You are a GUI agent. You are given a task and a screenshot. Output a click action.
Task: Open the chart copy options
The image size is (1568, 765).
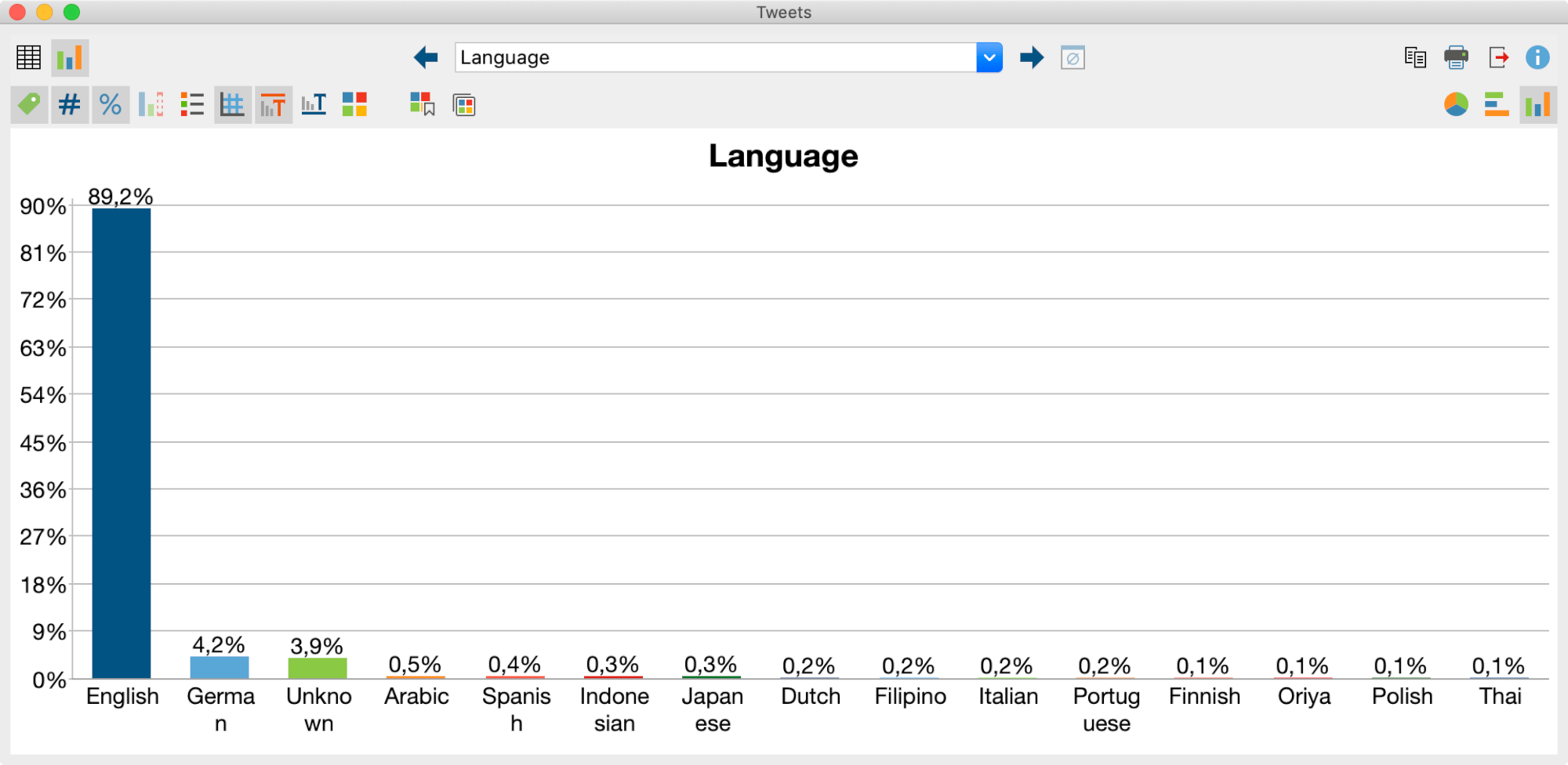click(x=463, y=104)
